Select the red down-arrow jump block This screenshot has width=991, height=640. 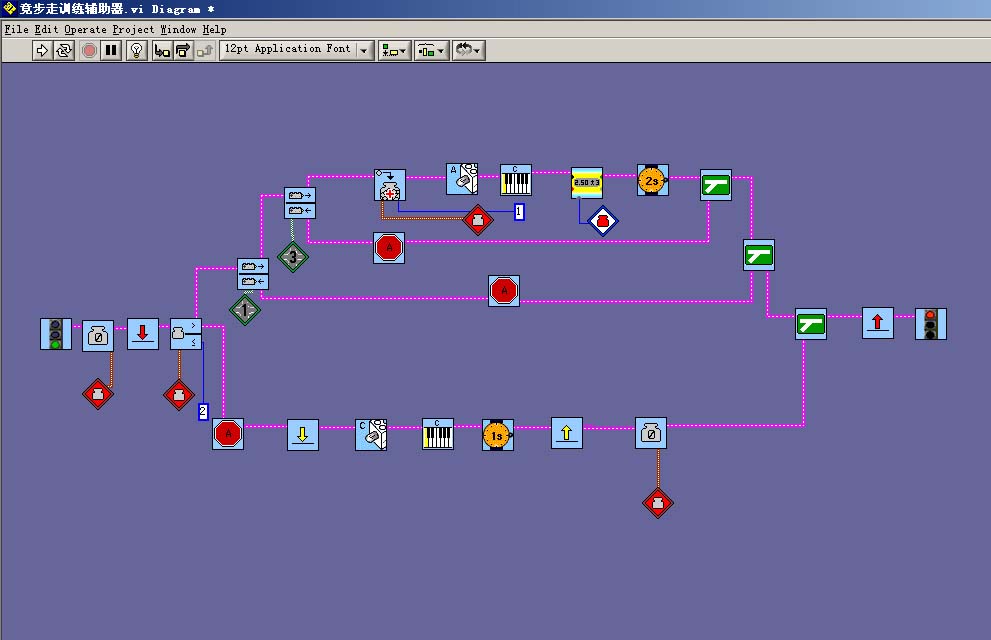[143, 334]
